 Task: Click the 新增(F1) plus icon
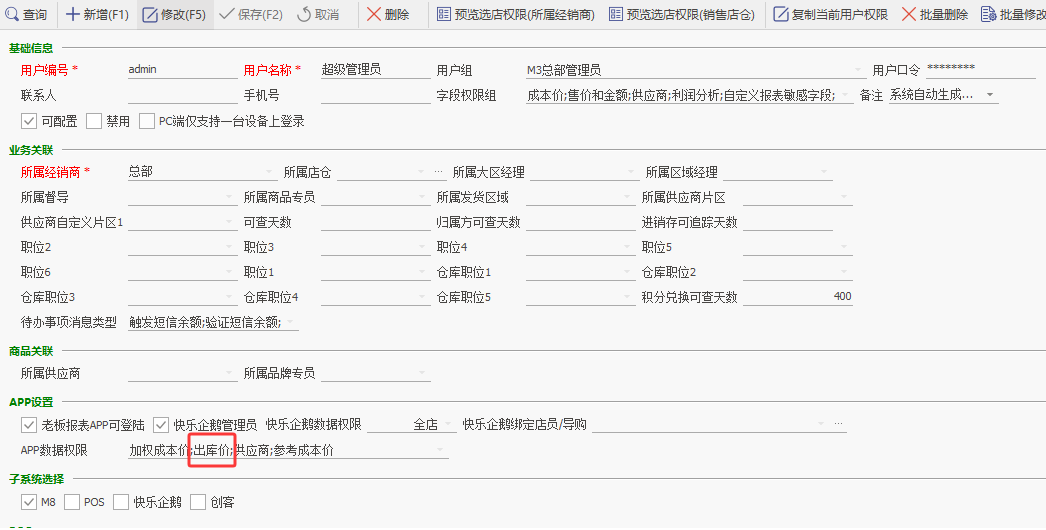[73, 14]
